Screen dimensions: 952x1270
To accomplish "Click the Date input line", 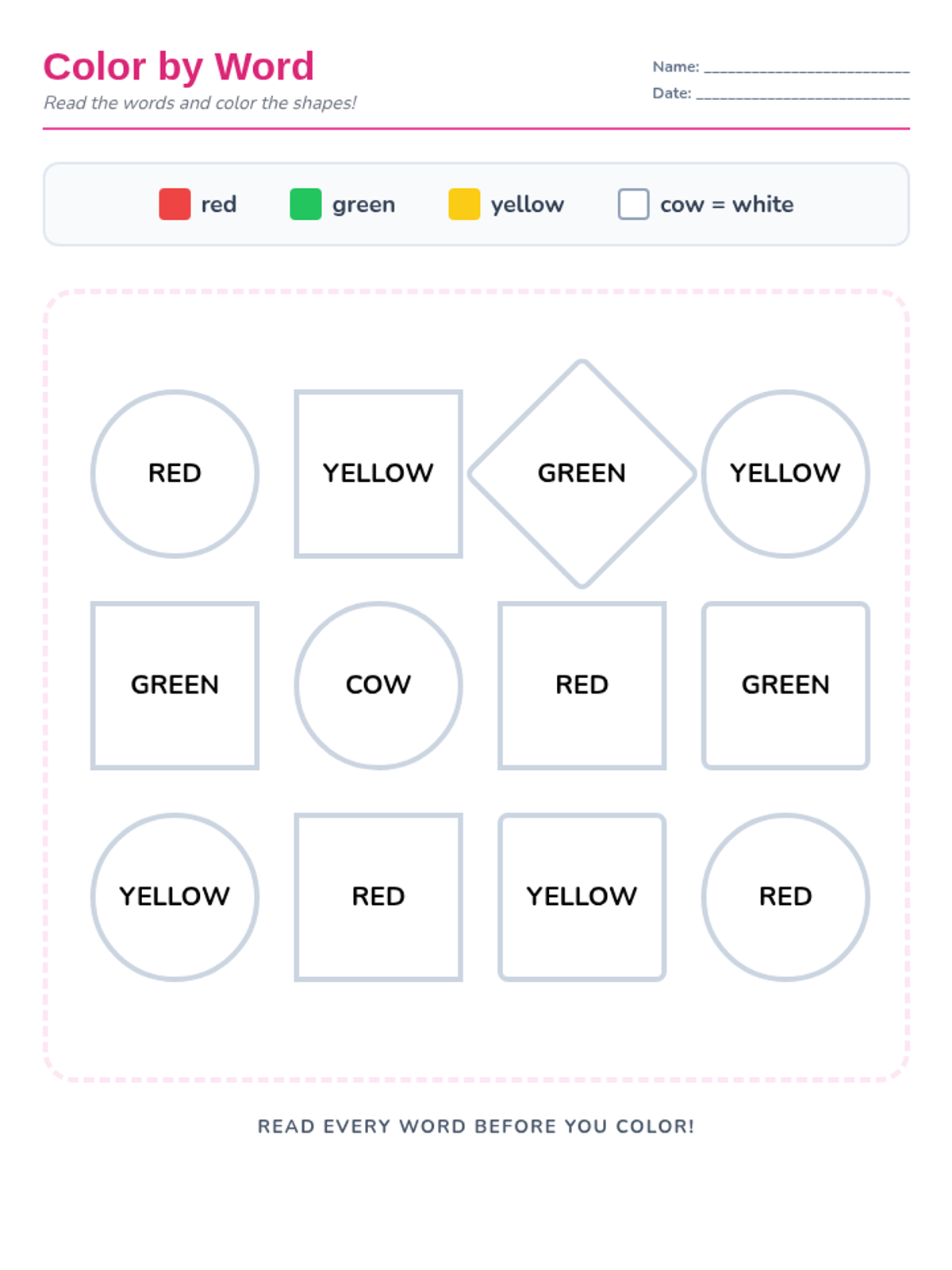I will coord(802,94).
